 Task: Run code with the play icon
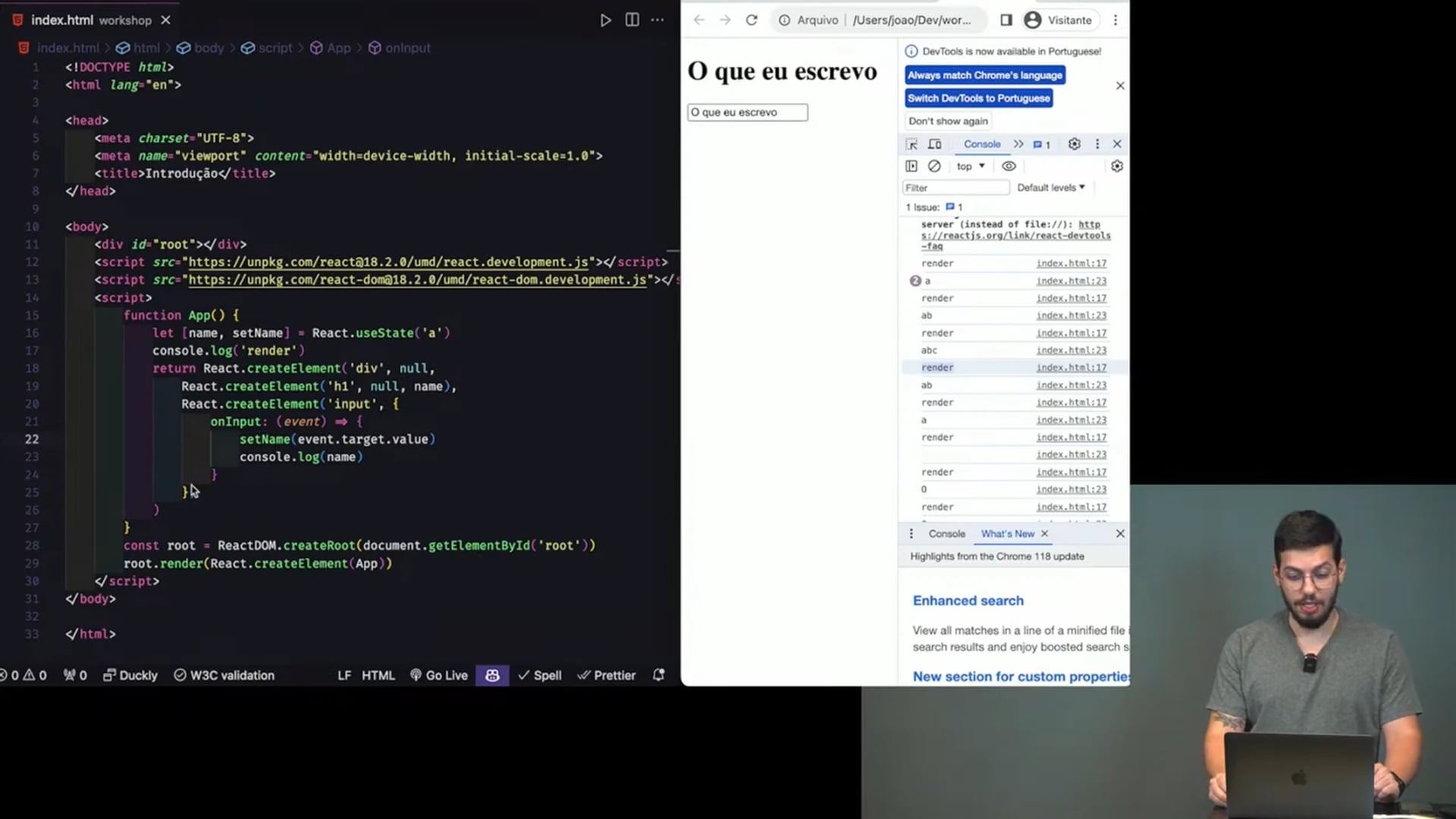tap(605, 20)
